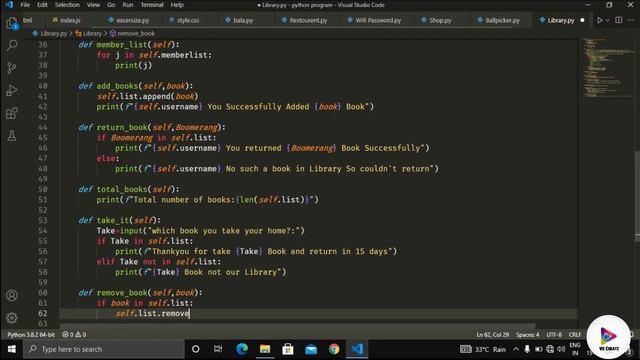Open editor More Actions ellipsis
This screenshot has height=360, width=640.
tap(631, 20)
